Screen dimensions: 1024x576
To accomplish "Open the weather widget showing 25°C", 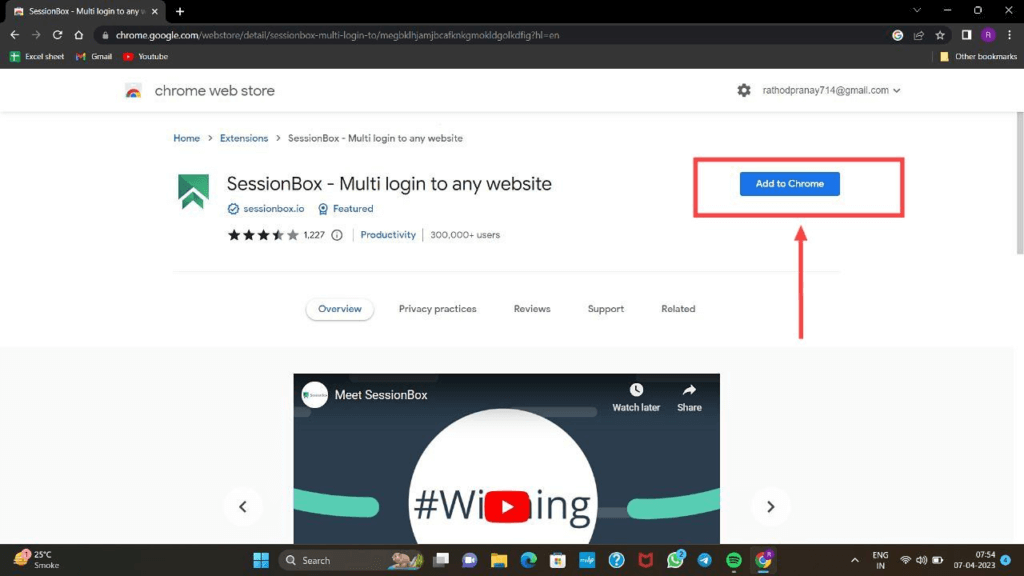I will click(38, 560).
